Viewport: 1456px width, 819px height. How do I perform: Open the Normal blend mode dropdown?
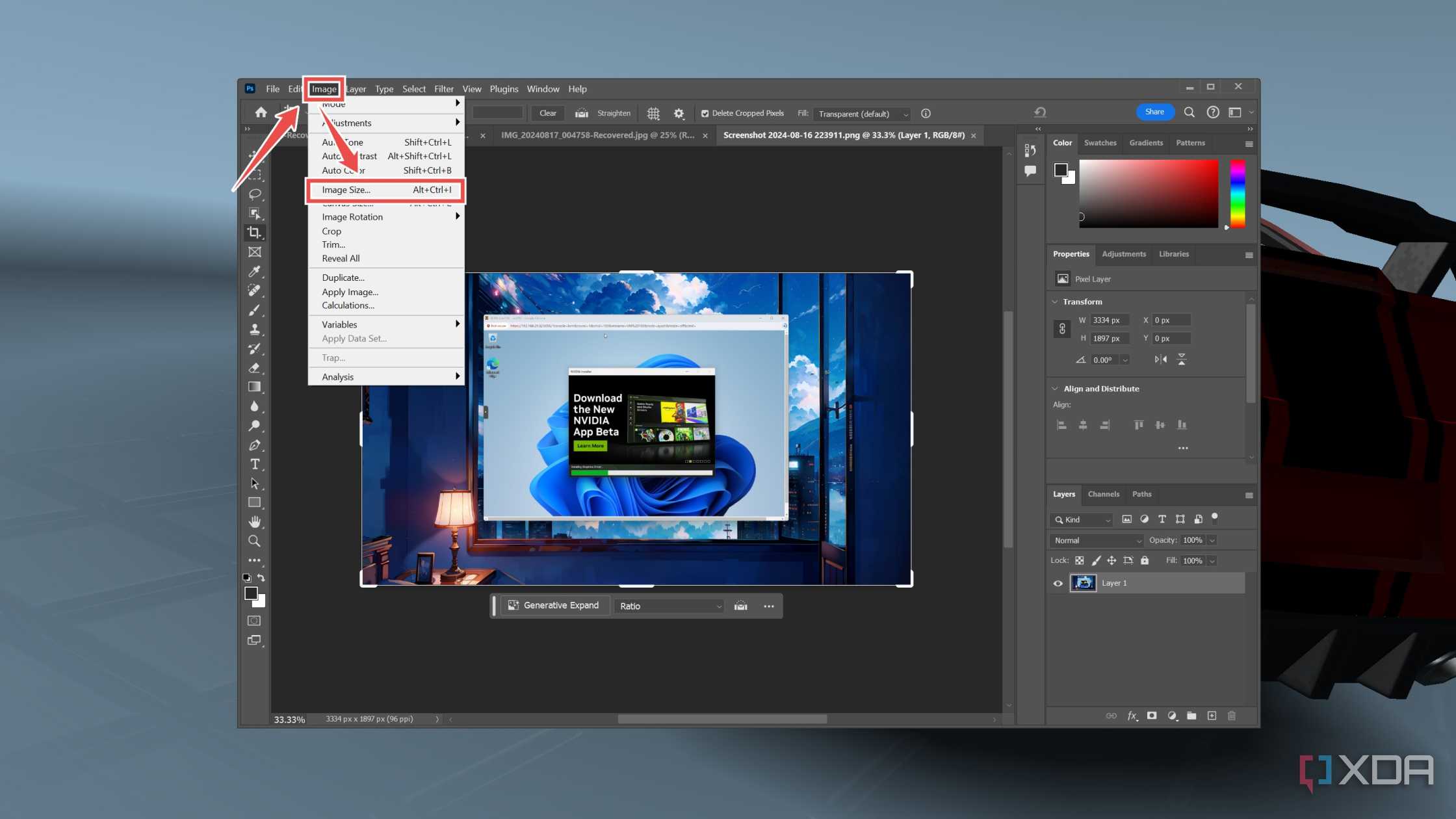[x=1097, y=540]
